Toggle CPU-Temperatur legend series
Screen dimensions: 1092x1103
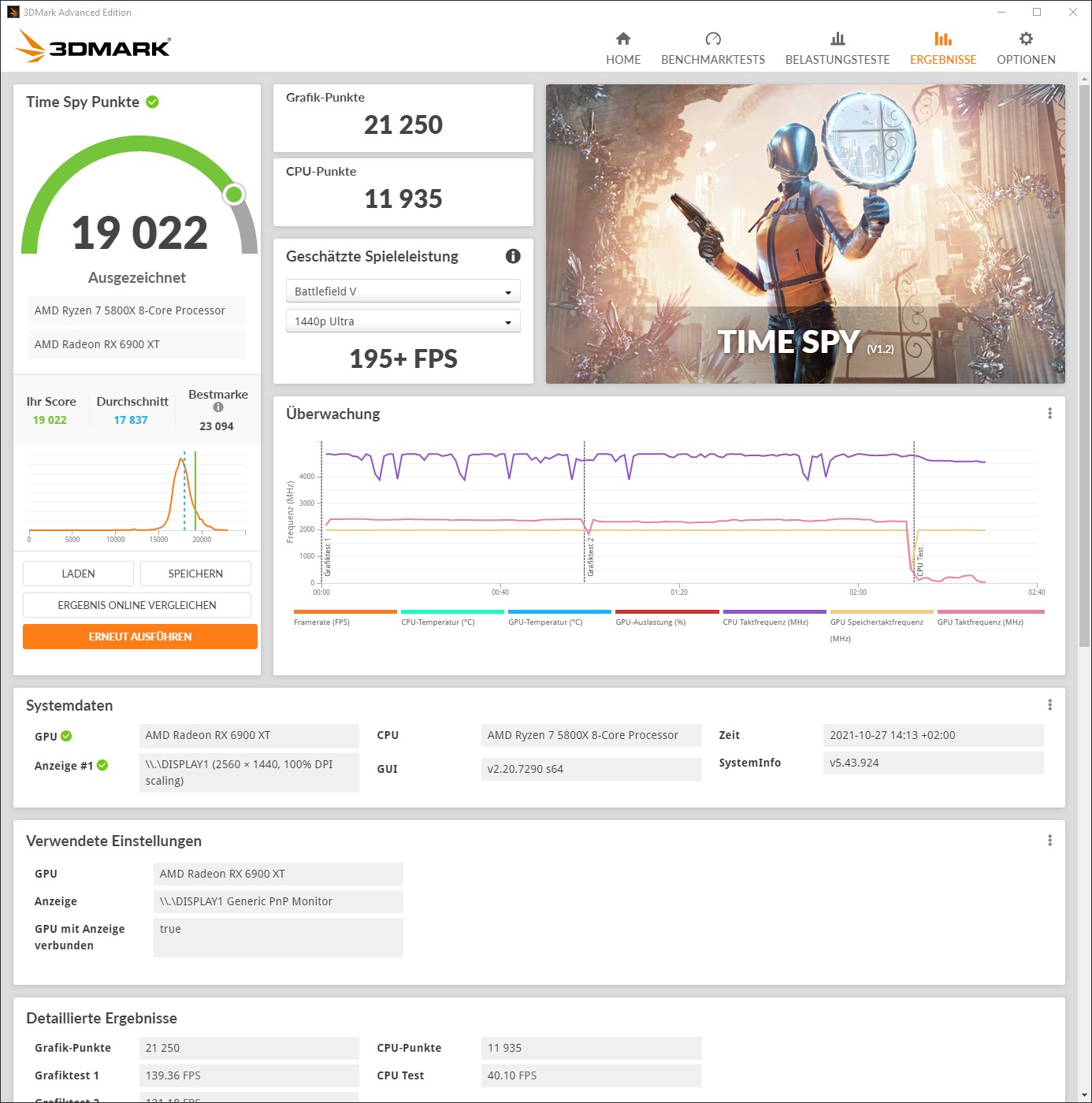click(452, 617)
